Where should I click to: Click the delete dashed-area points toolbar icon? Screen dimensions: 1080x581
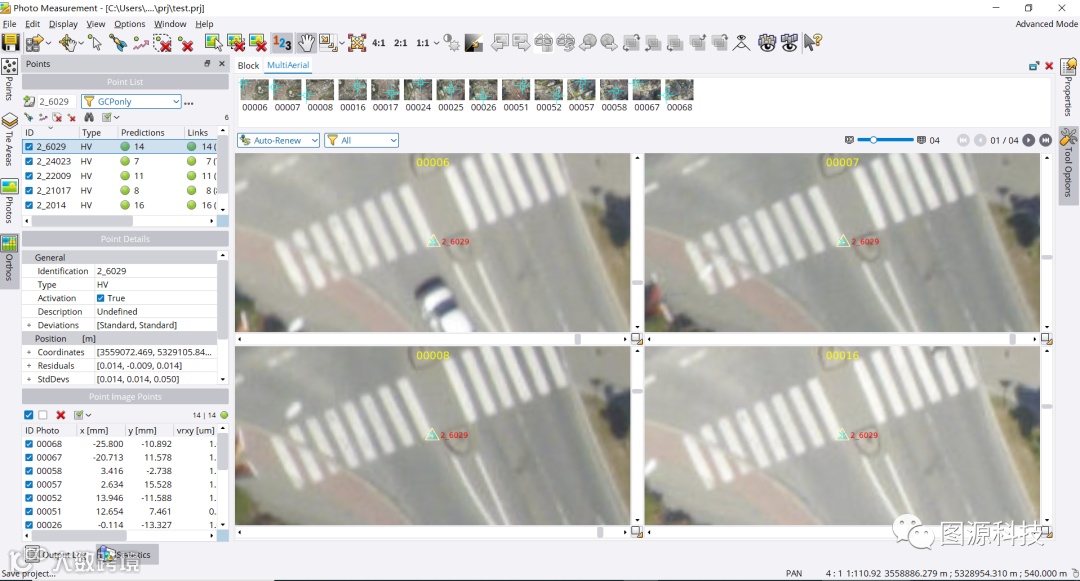[163, 43]
